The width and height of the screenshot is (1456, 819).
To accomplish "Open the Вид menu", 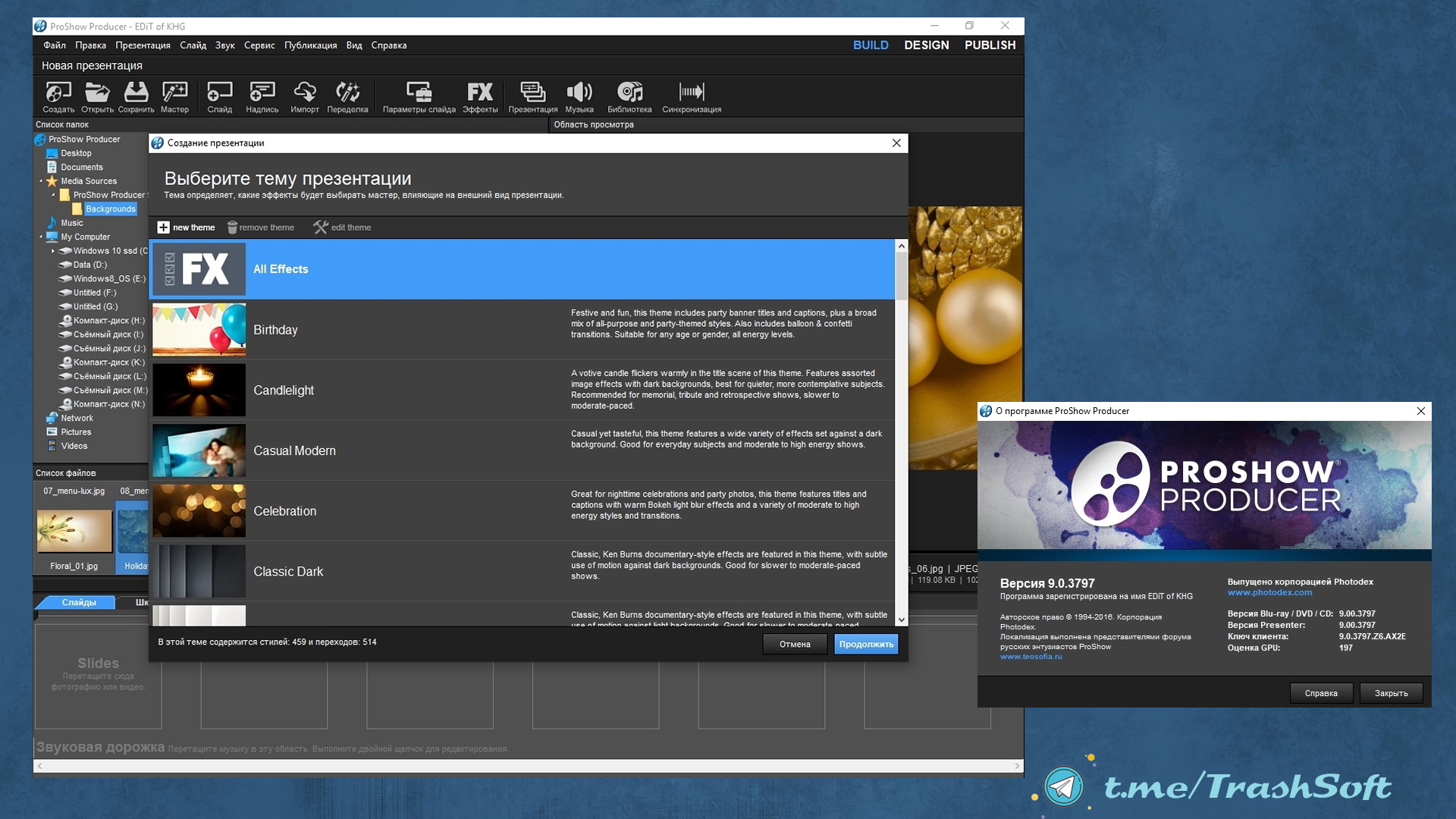I will 354,45.
